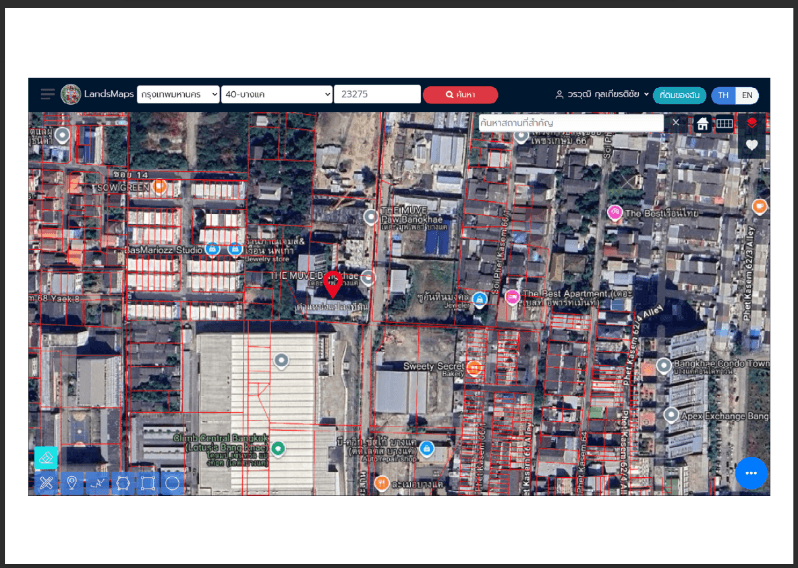Click the red location pin marker
Screen dimensions: 798x568
click(x=333, y=285)
